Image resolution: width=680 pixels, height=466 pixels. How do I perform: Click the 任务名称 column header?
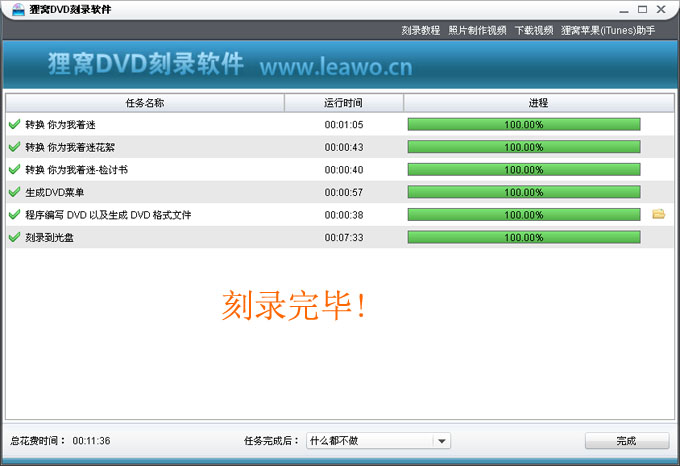pos(145,103)
